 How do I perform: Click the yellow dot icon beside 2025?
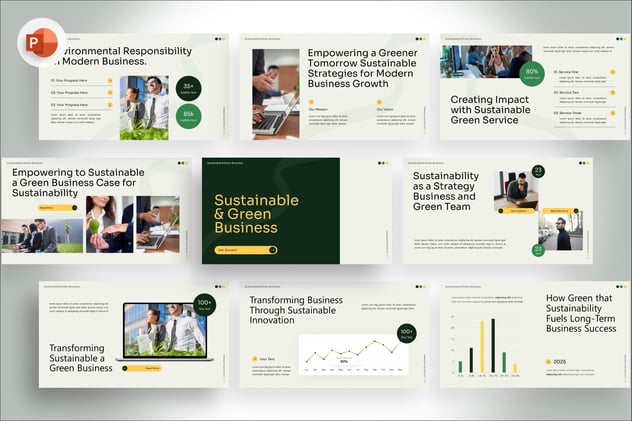tap(549, 362)
